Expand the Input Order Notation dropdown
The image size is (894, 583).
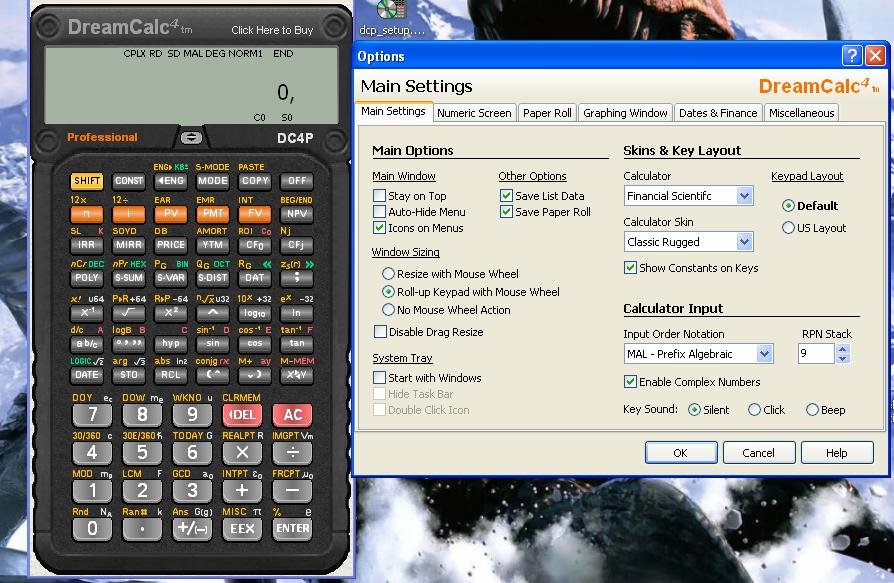pos(764,354)
